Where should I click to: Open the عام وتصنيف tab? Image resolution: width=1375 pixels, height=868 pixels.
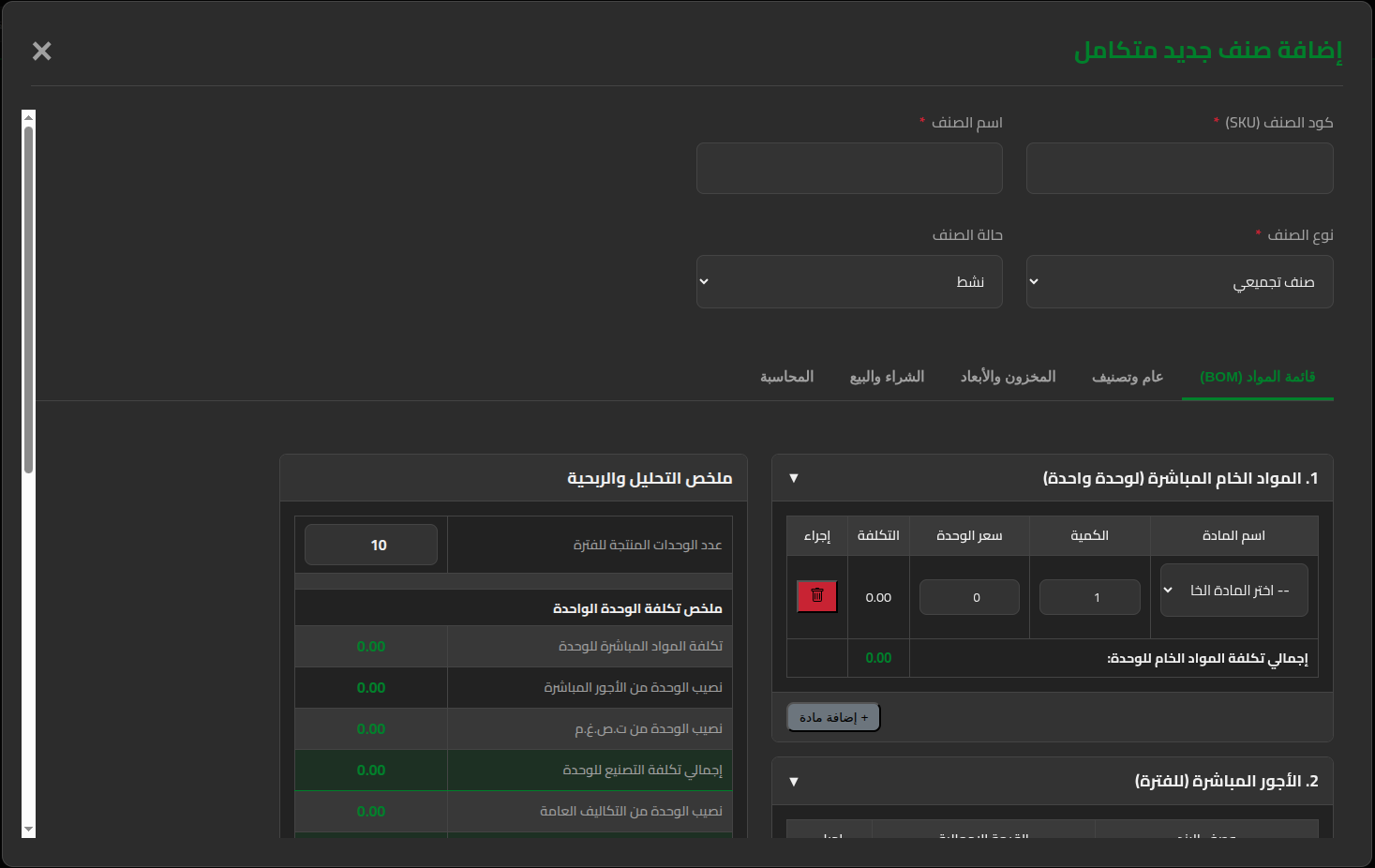coord(1128,377)
